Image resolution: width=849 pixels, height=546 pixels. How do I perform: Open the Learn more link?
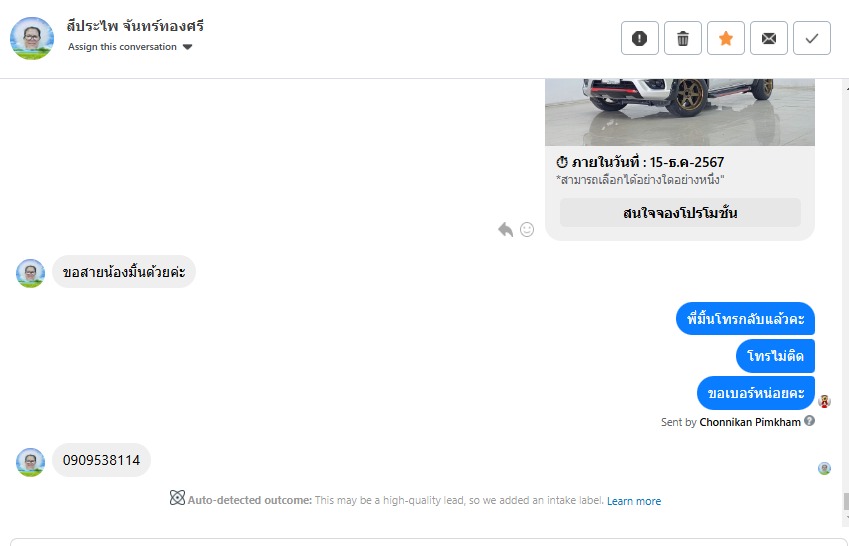click(634, 501)
